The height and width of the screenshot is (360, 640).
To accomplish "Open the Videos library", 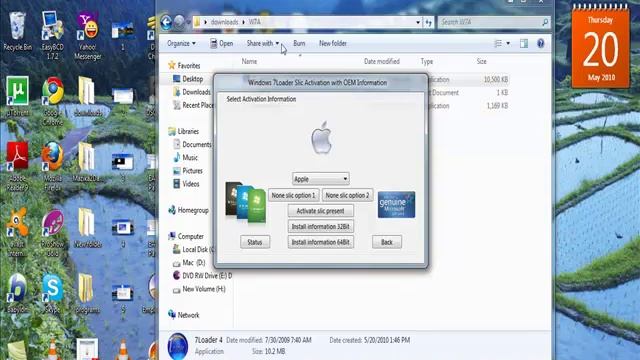I will point(186,184).
